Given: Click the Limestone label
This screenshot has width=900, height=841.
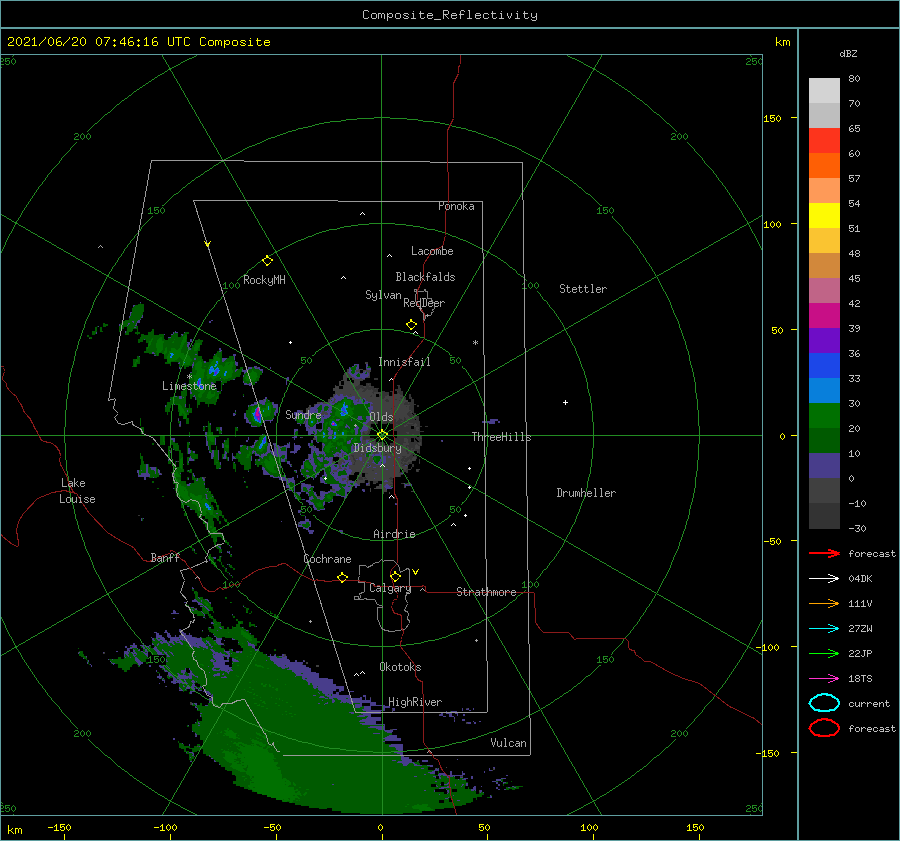Looking at the screenshot, I should click(x=189, y=386).
